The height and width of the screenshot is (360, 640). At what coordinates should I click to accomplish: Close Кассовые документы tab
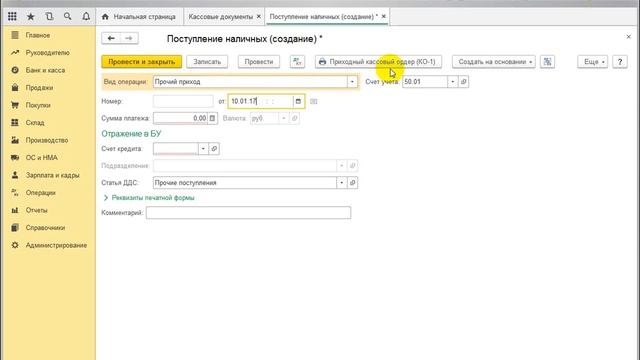click(259, 17)
